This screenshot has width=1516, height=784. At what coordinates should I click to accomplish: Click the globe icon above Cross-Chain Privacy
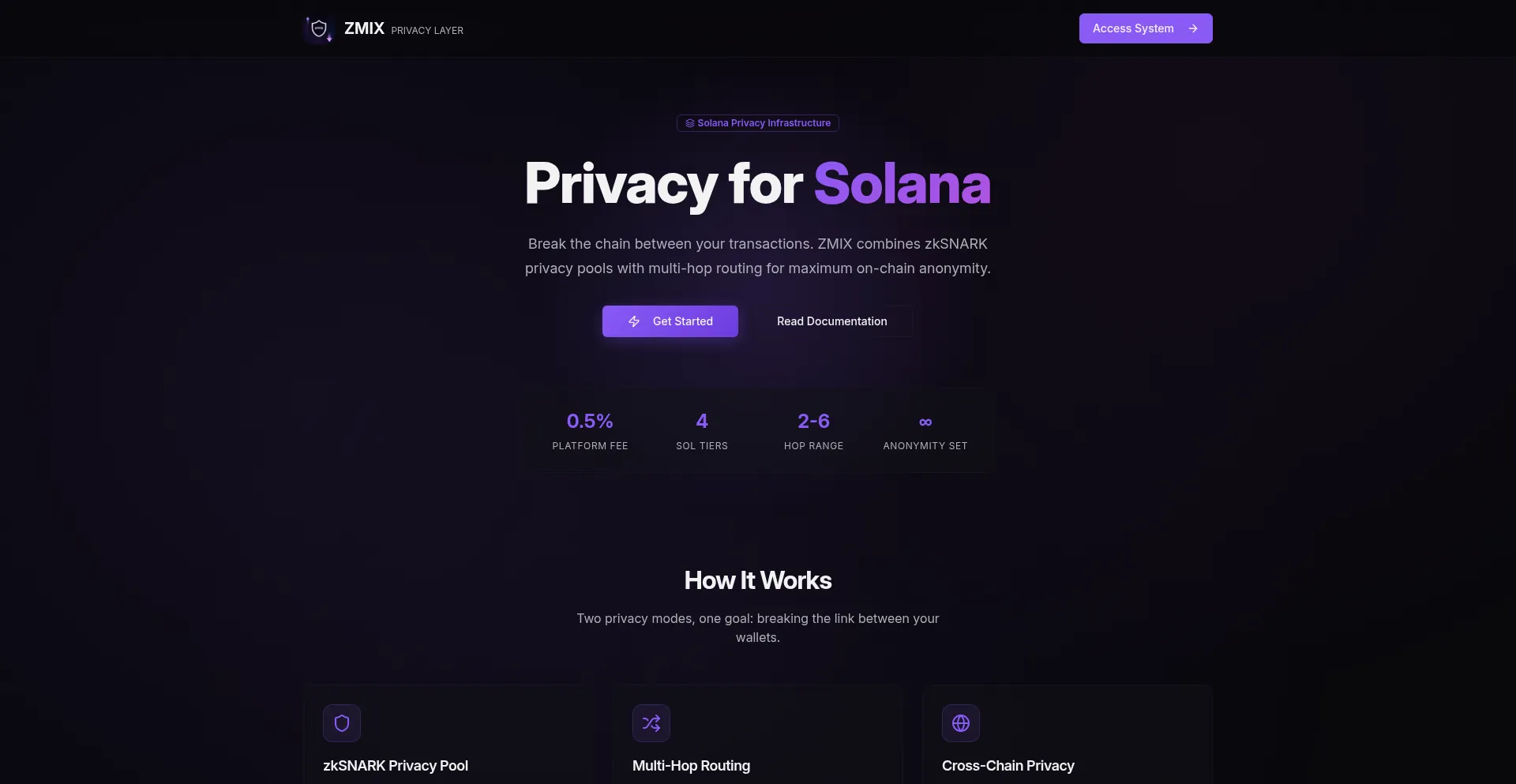tap(961, 723)
